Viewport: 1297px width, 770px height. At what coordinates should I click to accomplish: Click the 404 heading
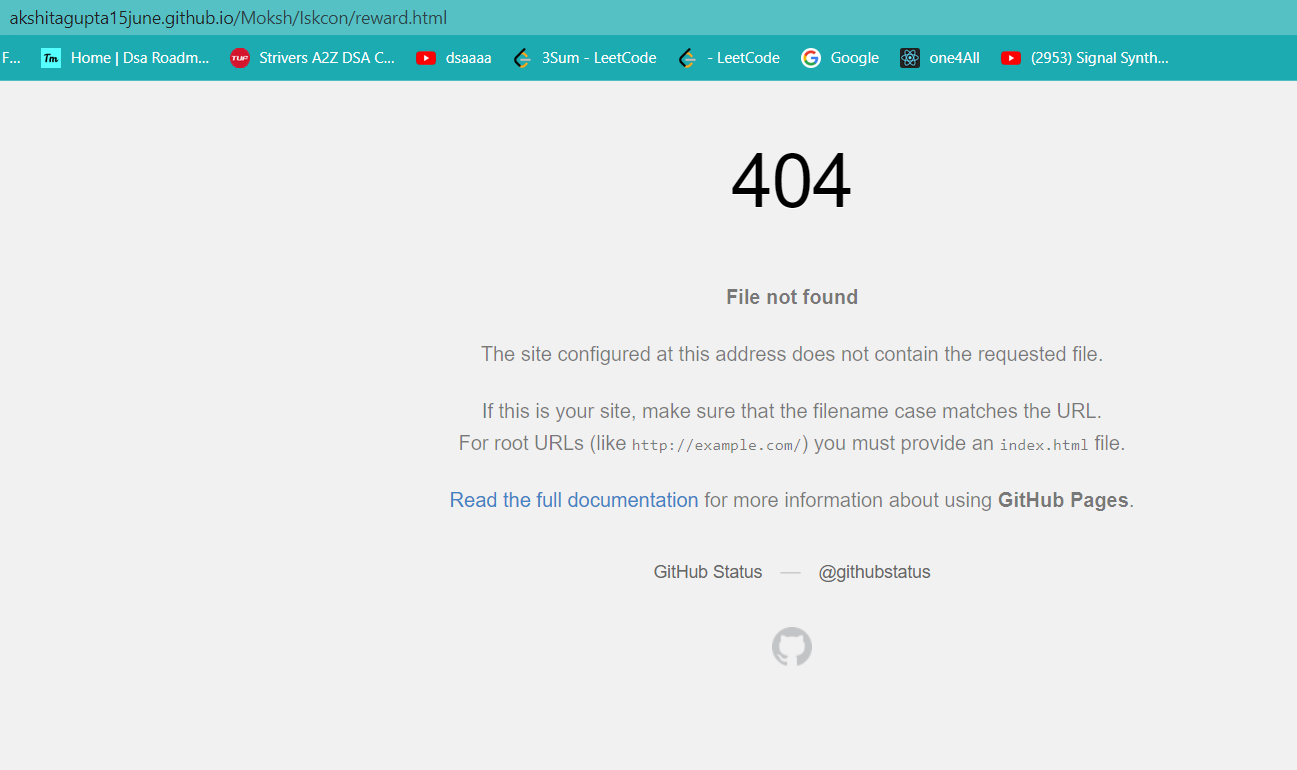pos(791,181)
